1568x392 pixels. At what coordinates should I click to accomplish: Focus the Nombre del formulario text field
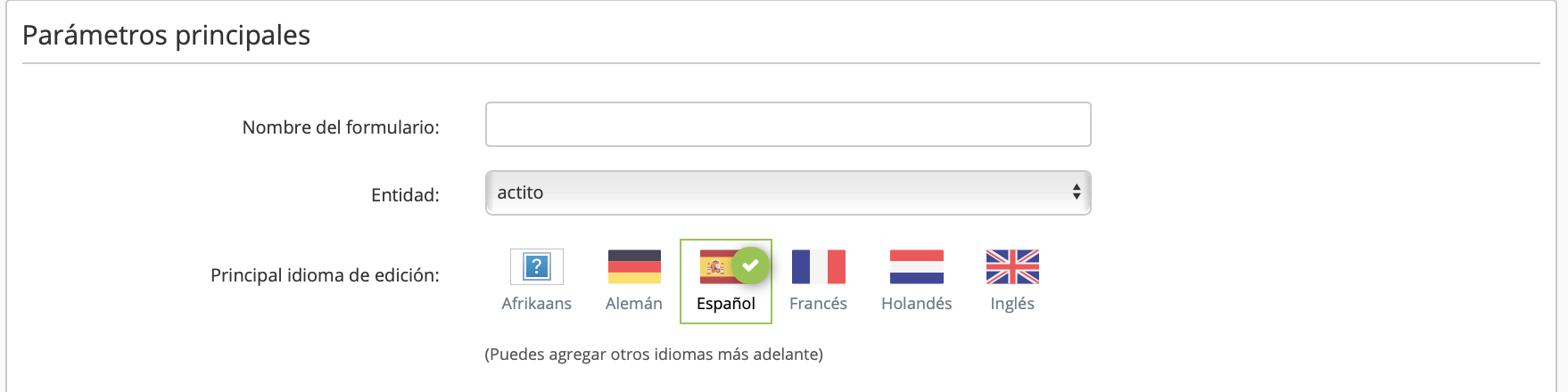[788, 125]
